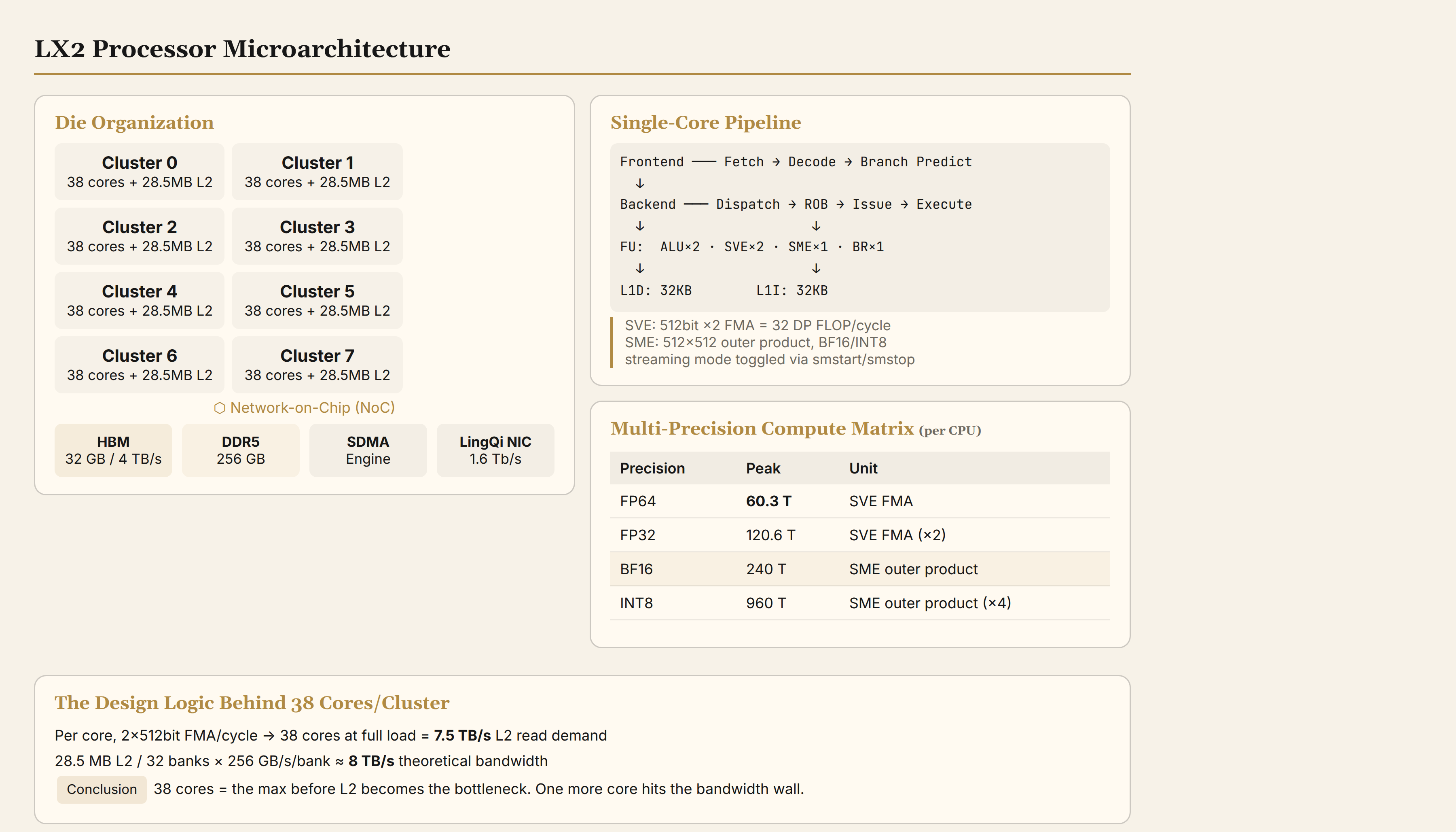Click the (per CPU) subtitle
This screenshot has width=1456, height=832.
coord(950,430)
